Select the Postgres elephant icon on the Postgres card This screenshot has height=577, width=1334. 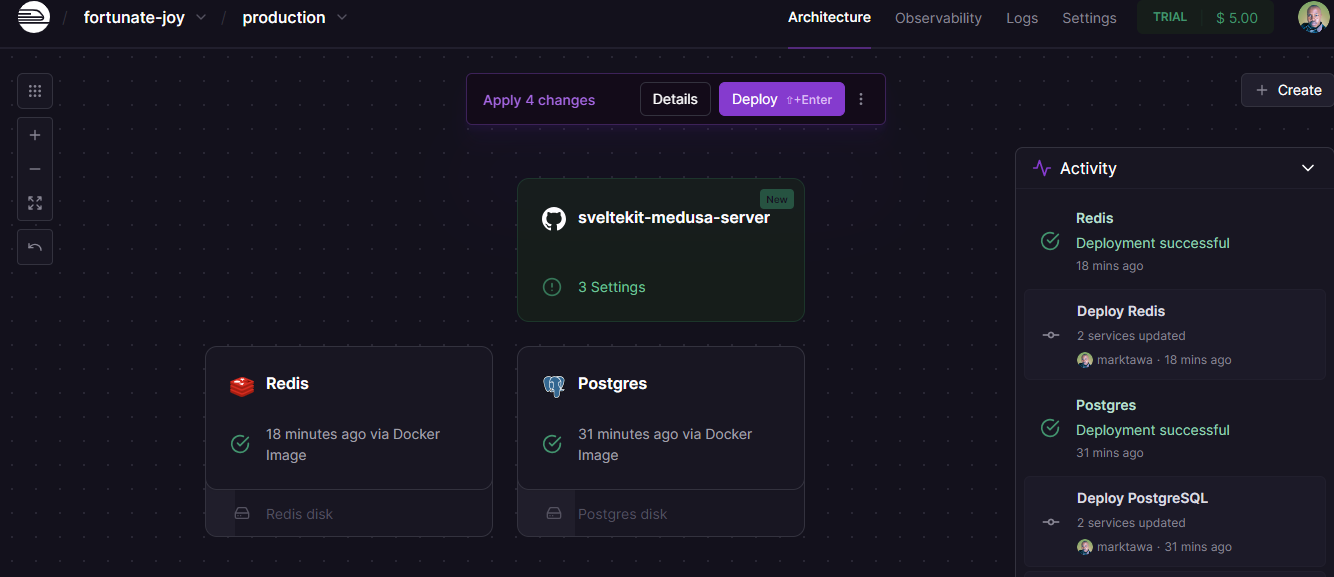coord(553,384)
